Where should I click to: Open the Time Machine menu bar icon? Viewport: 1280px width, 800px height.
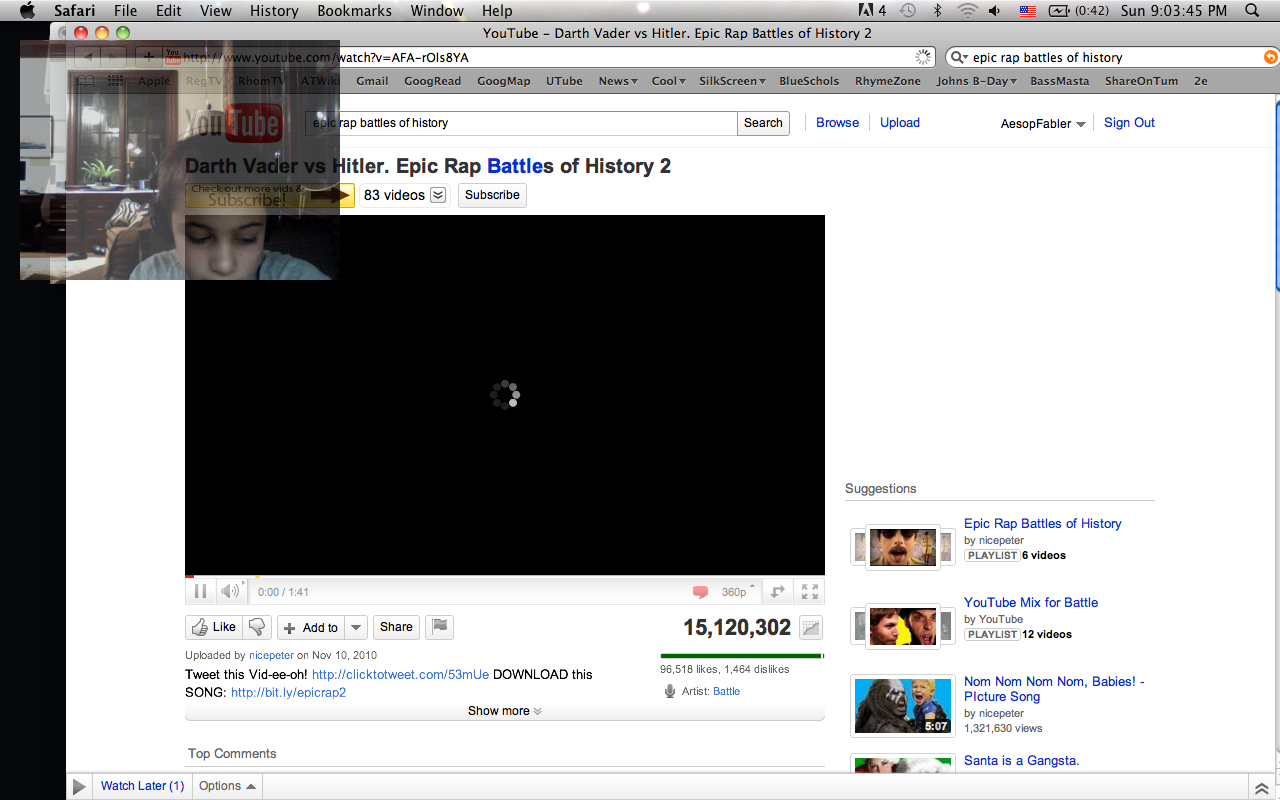(x=907, y=11)
